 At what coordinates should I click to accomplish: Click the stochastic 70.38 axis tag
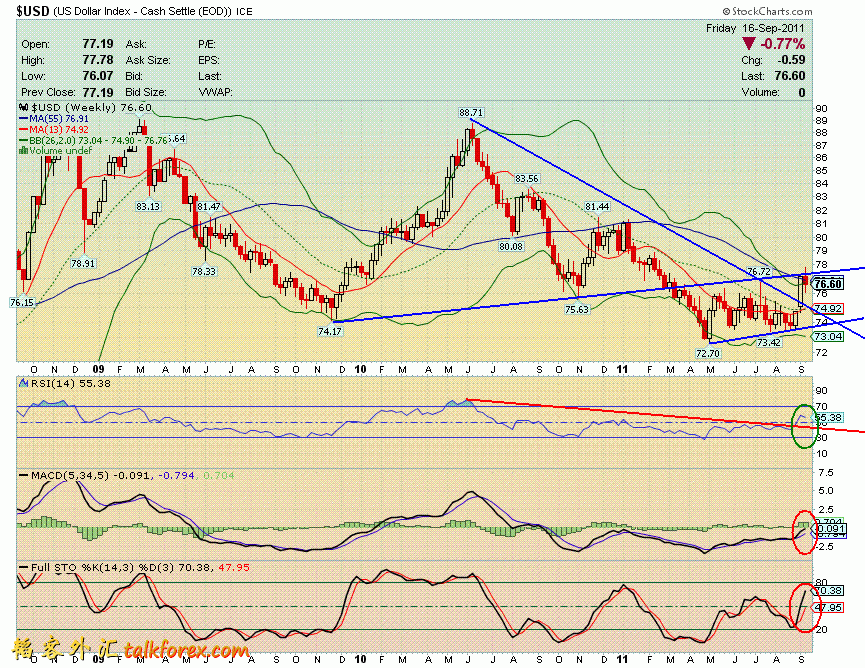tap(828, 590)
